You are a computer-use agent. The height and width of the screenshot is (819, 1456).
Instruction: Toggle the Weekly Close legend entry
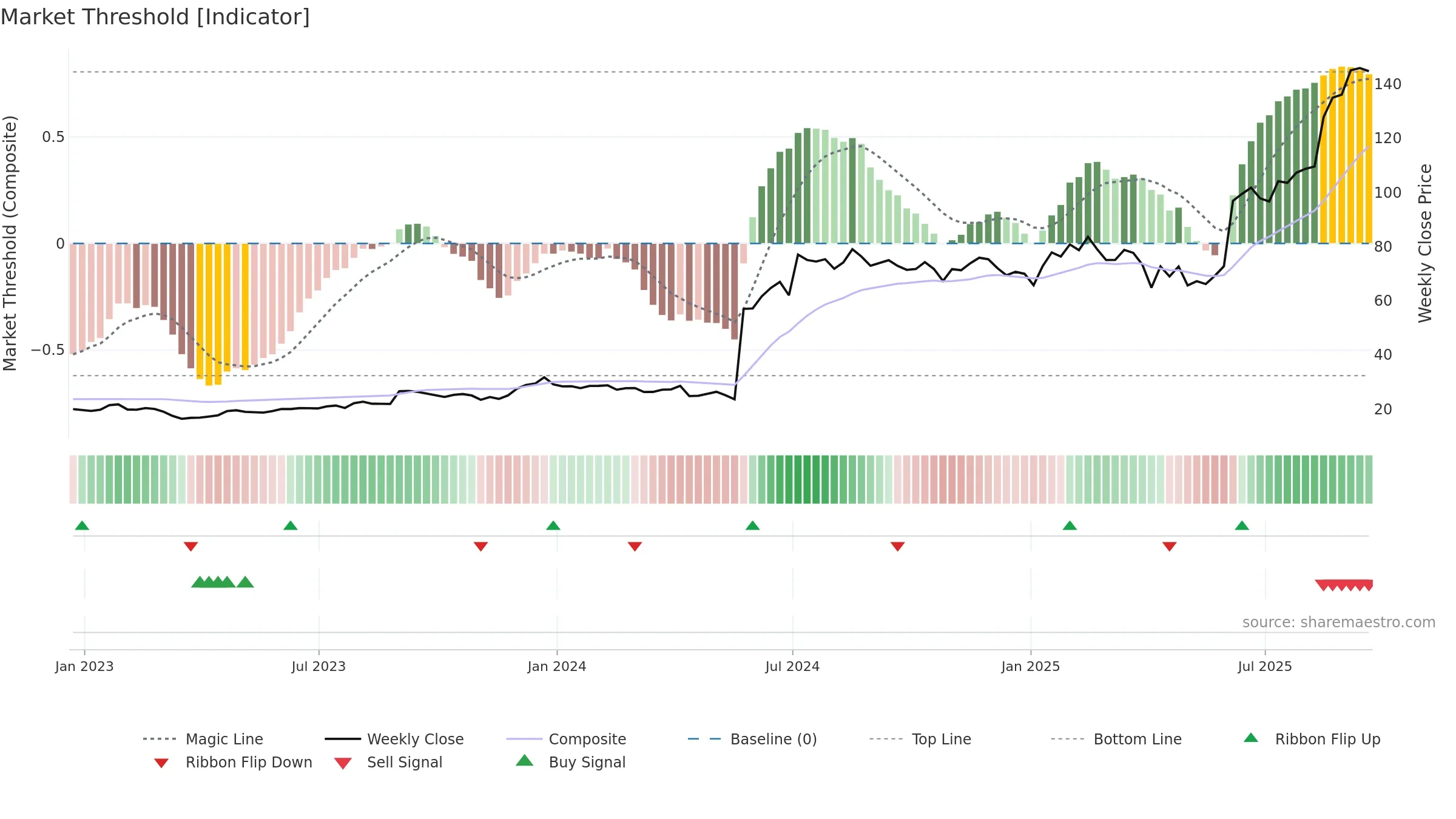click(x=394, y=739)
